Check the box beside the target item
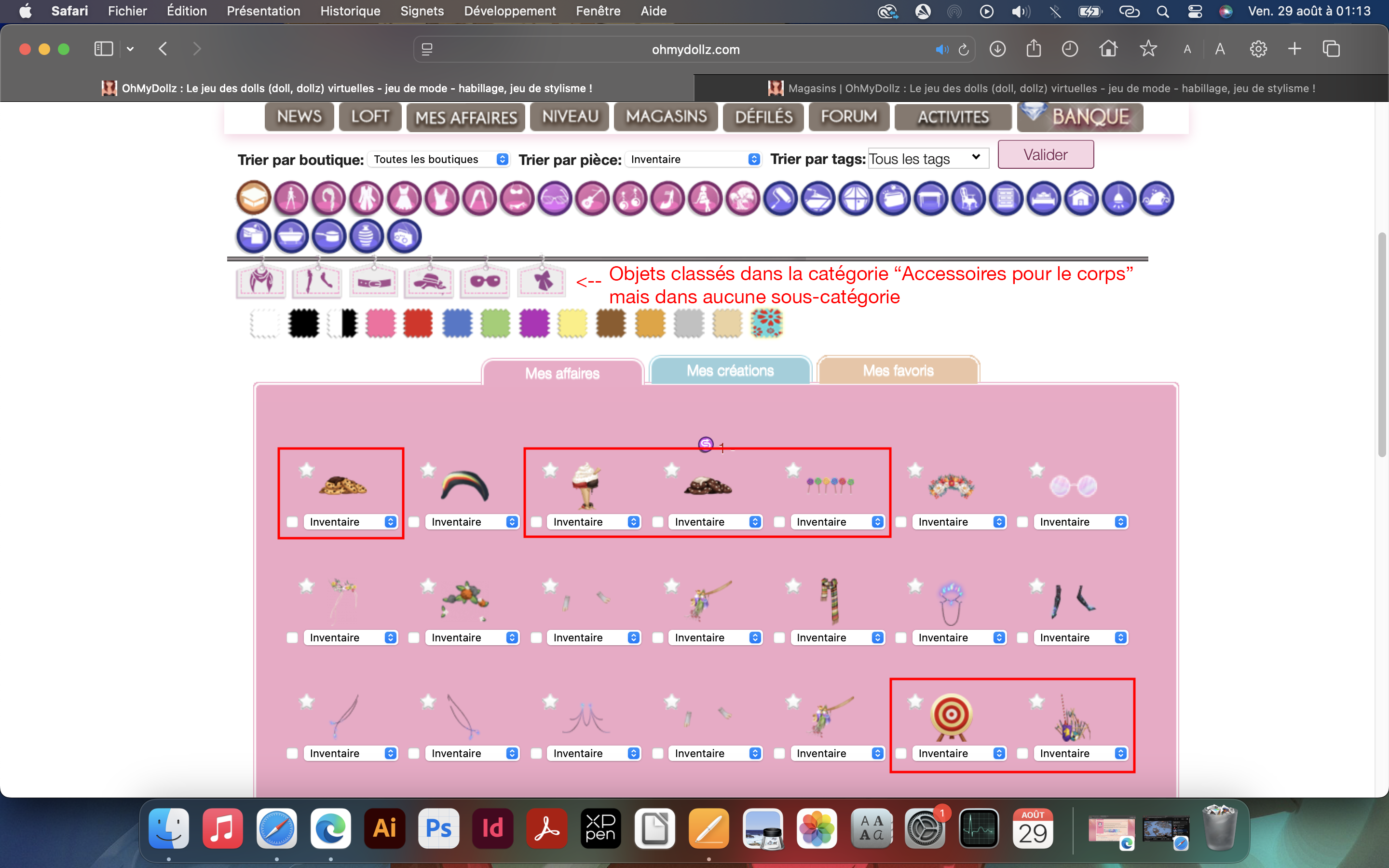This screenshot has width=1389, height=868. pyautogui.click(x=901, y=753)
